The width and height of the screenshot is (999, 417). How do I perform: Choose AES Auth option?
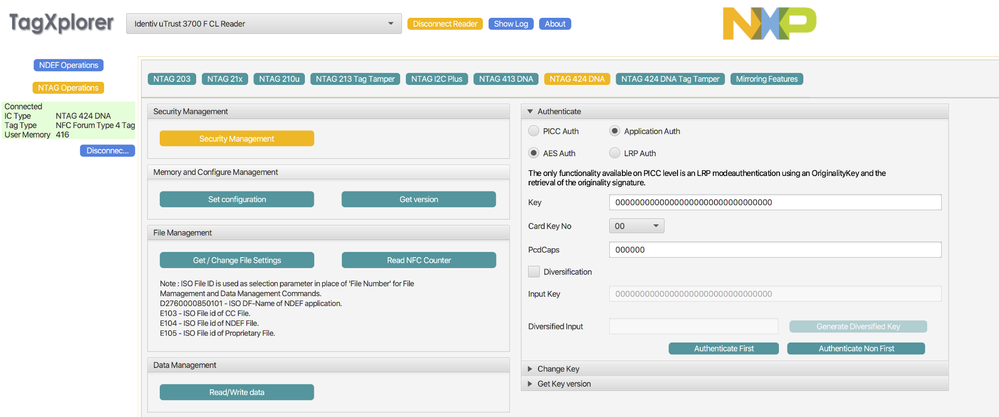534,153
